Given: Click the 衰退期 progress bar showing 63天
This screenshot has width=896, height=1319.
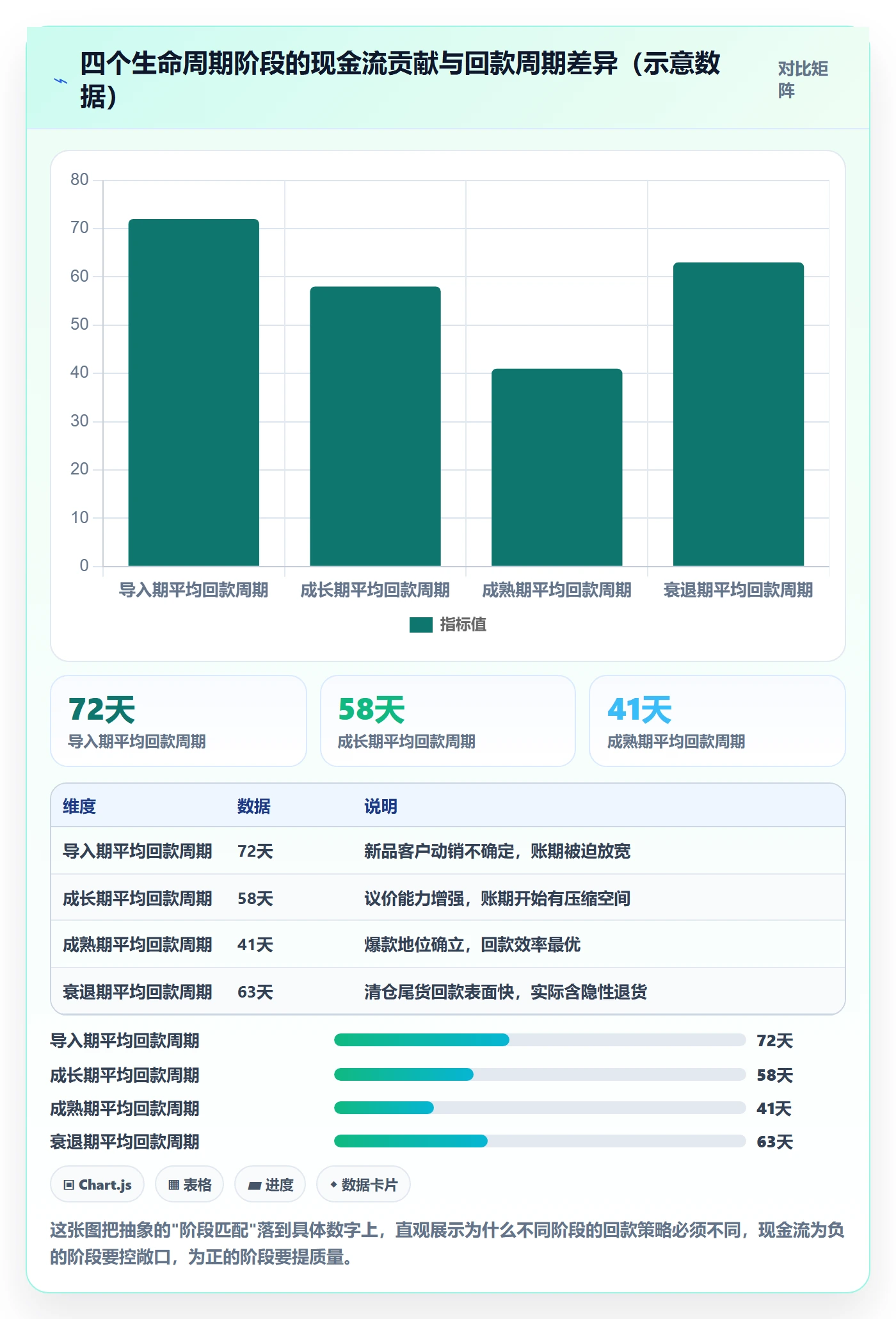Looking at the screenshot, I should tap(540, 1141).
